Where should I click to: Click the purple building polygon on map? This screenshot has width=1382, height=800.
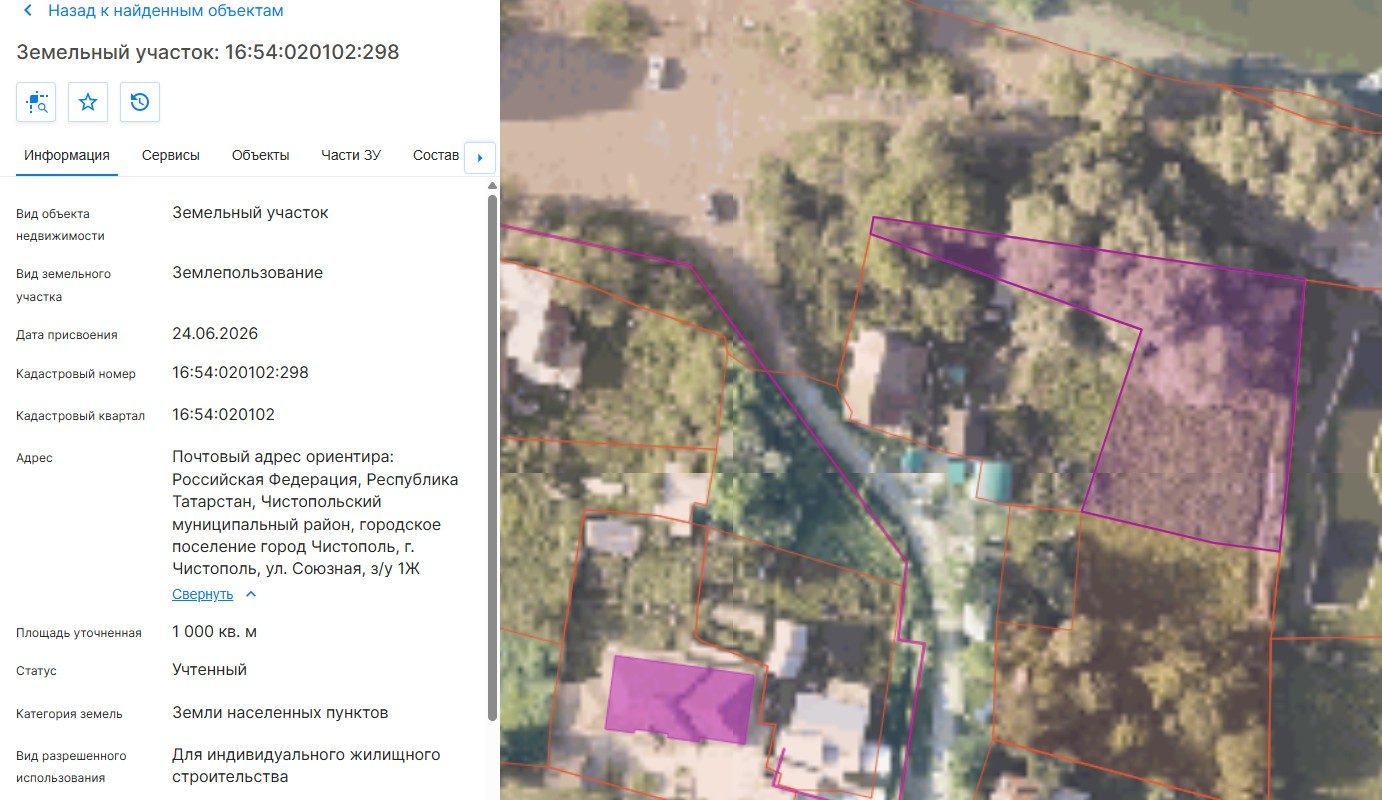click(x=679, y=699)
